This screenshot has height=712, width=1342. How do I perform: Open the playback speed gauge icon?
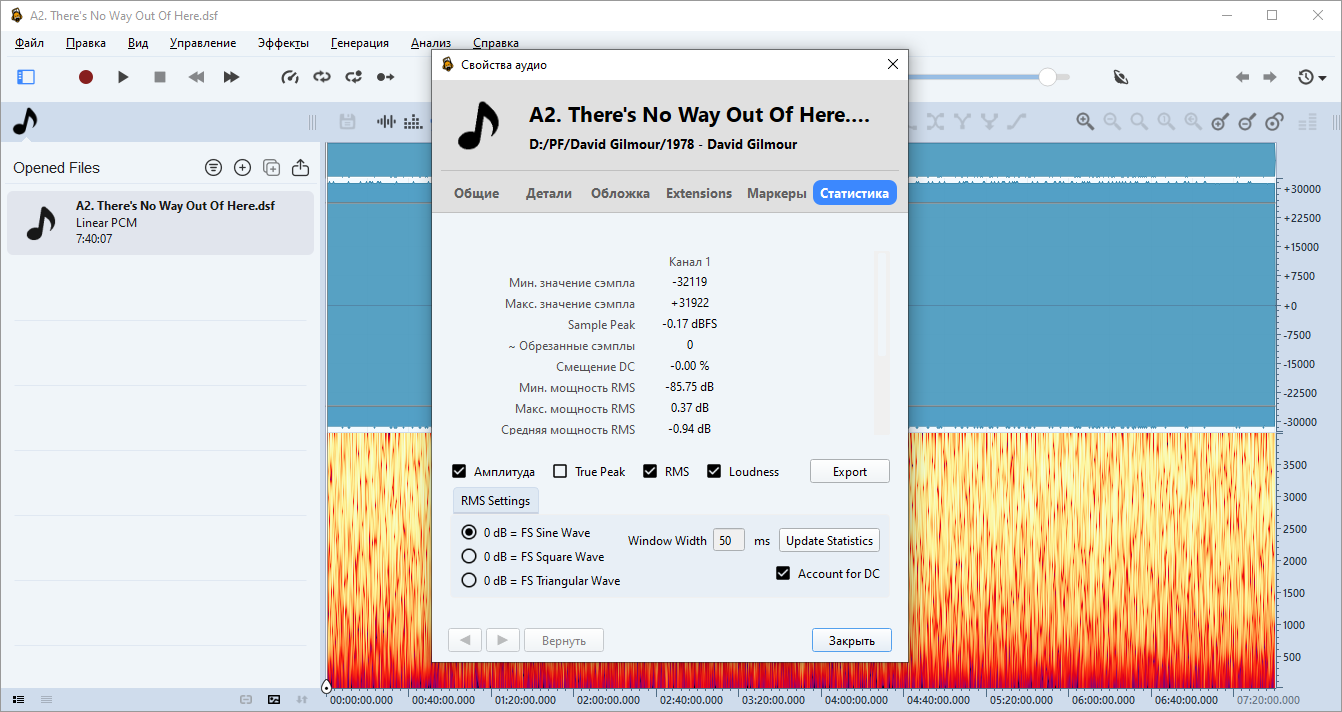(x=290, y=76)
